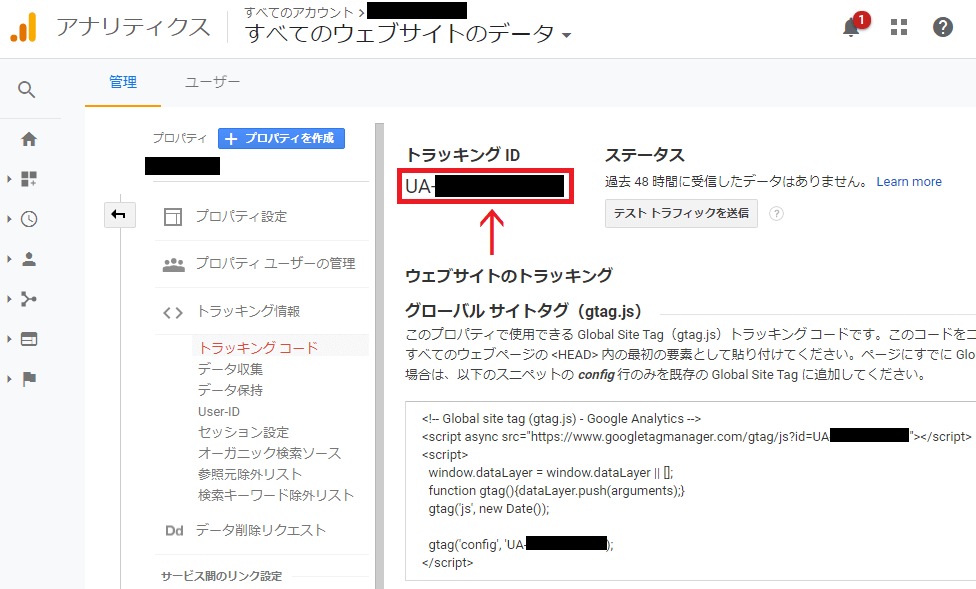This screenshot has width=976, height=589.
Task: Click inside the gtag.js code snippet box
Action: point(690,491)
